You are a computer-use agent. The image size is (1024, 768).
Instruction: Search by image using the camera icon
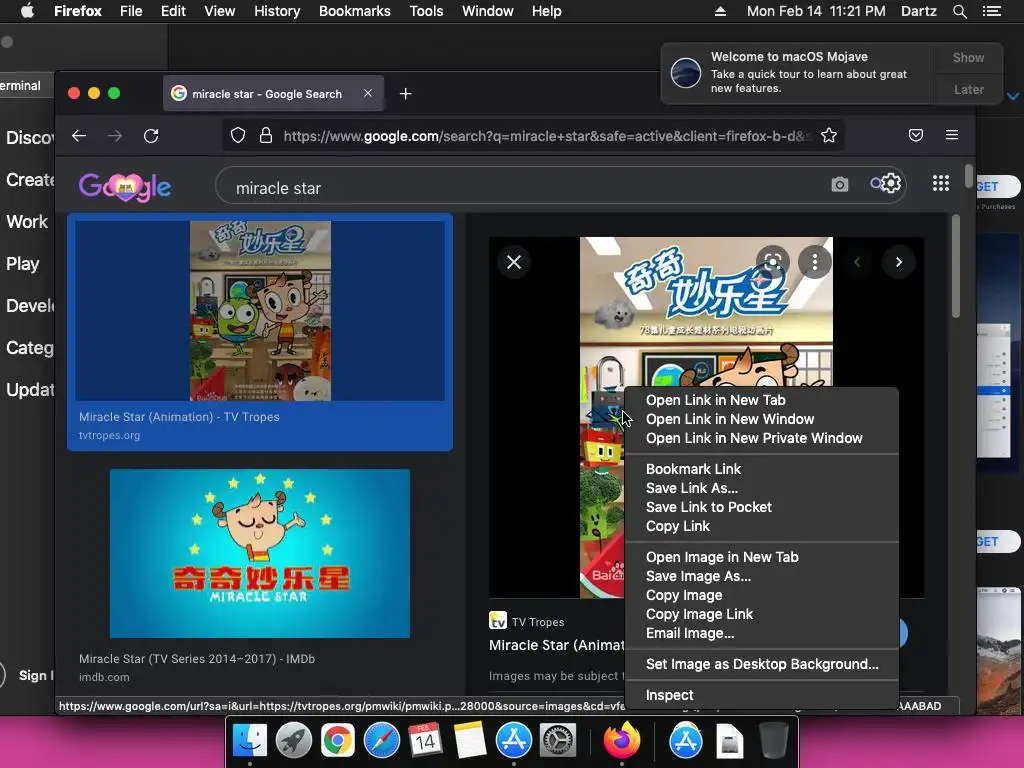click(x=840, y=185)
